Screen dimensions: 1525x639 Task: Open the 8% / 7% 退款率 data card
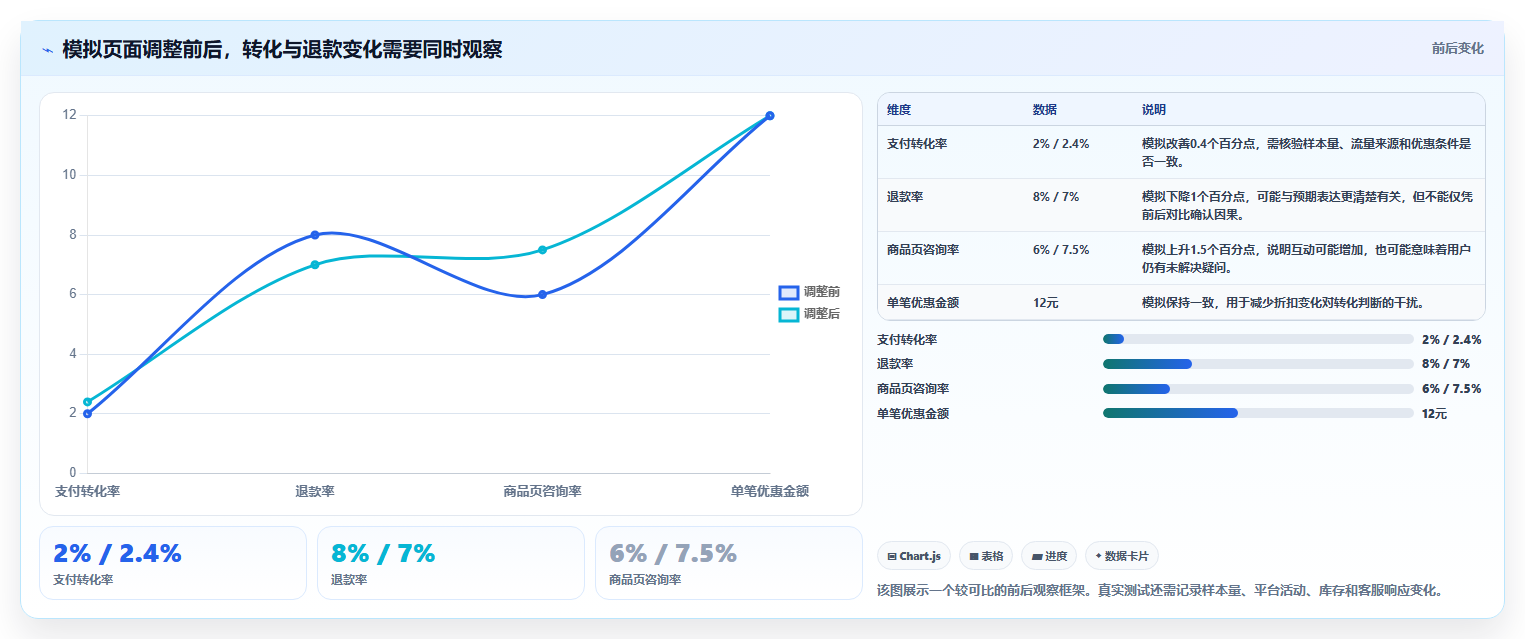click(451, 563)
